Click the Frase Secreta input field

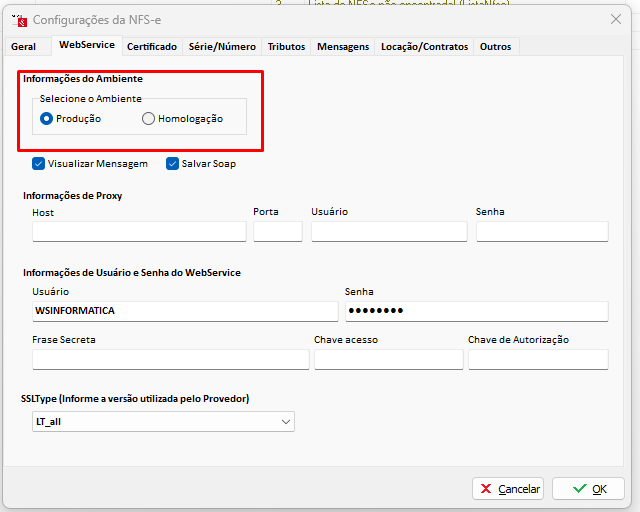tap(169, 360)
